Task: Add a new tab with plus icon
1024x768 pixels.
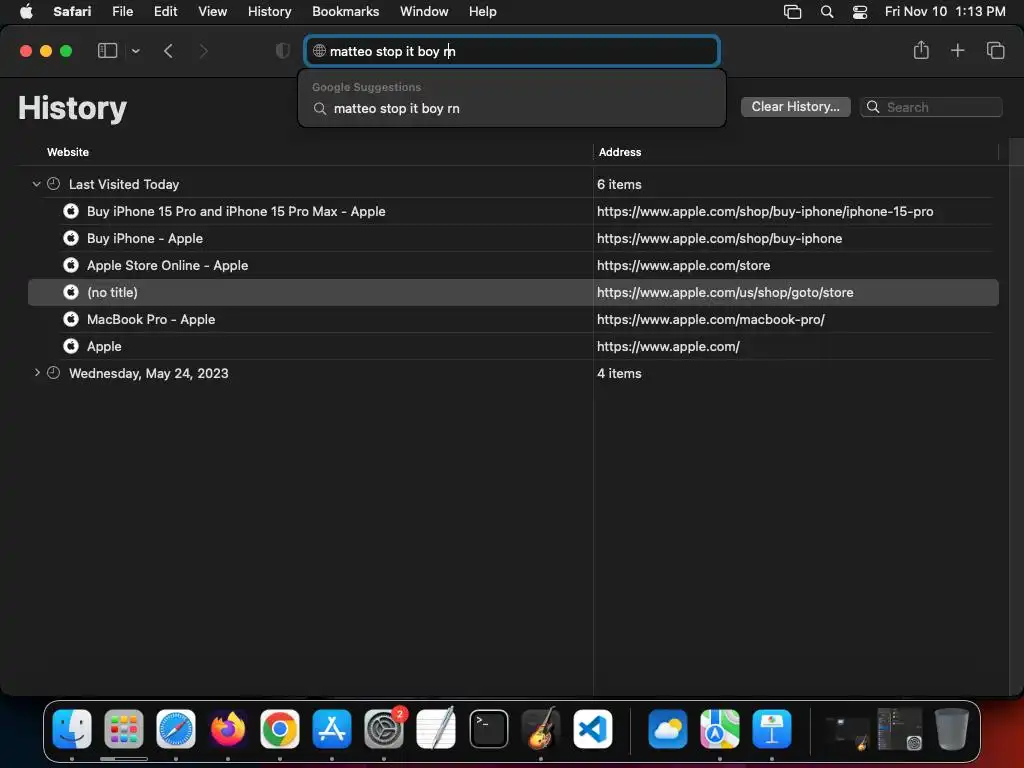Action: click(957, 50)
